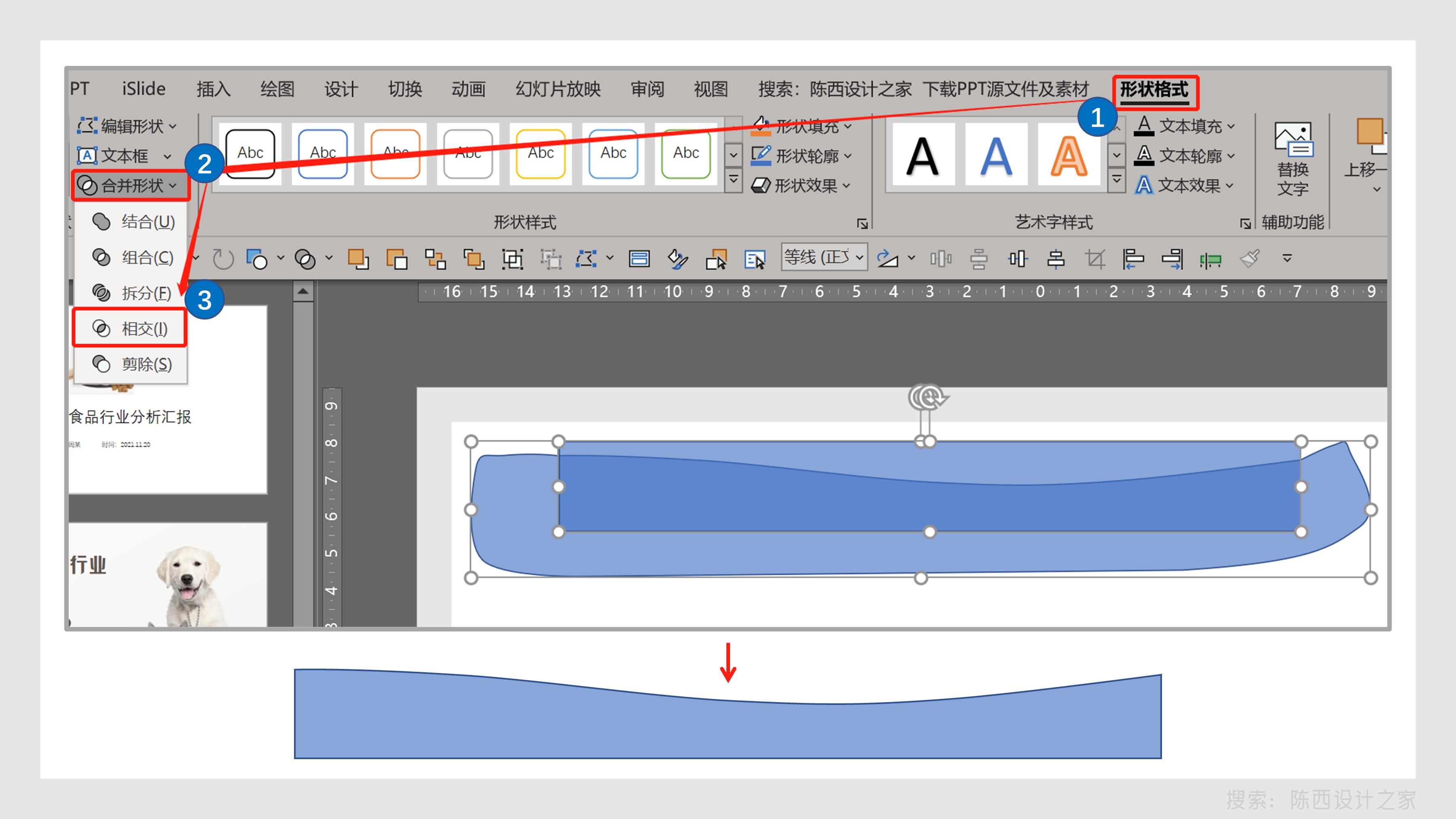
Task: Click the crop icon in quick toolbar
Action: coord(1095,259)
